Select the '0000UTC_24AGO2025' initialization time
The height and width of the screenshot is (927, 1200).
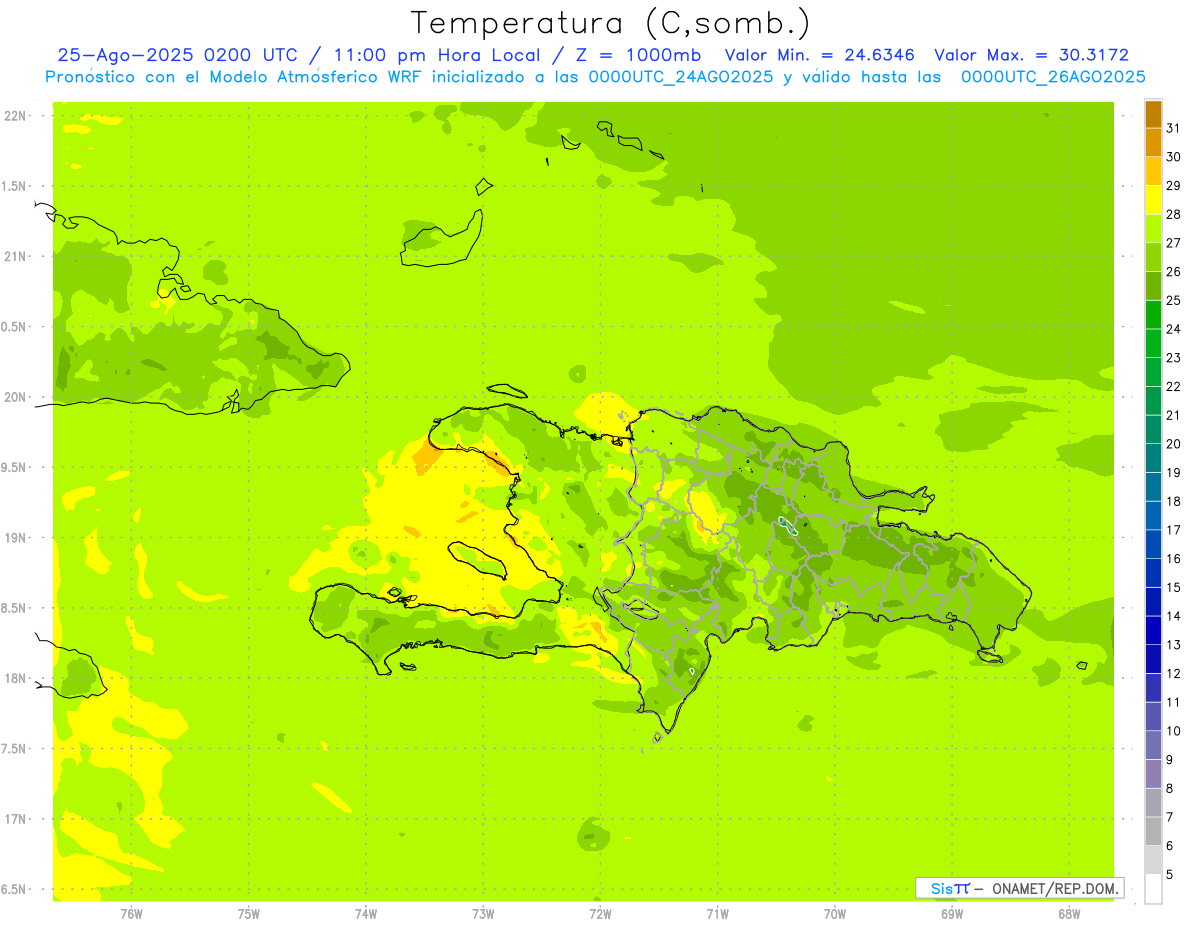[x=681, y=77]
